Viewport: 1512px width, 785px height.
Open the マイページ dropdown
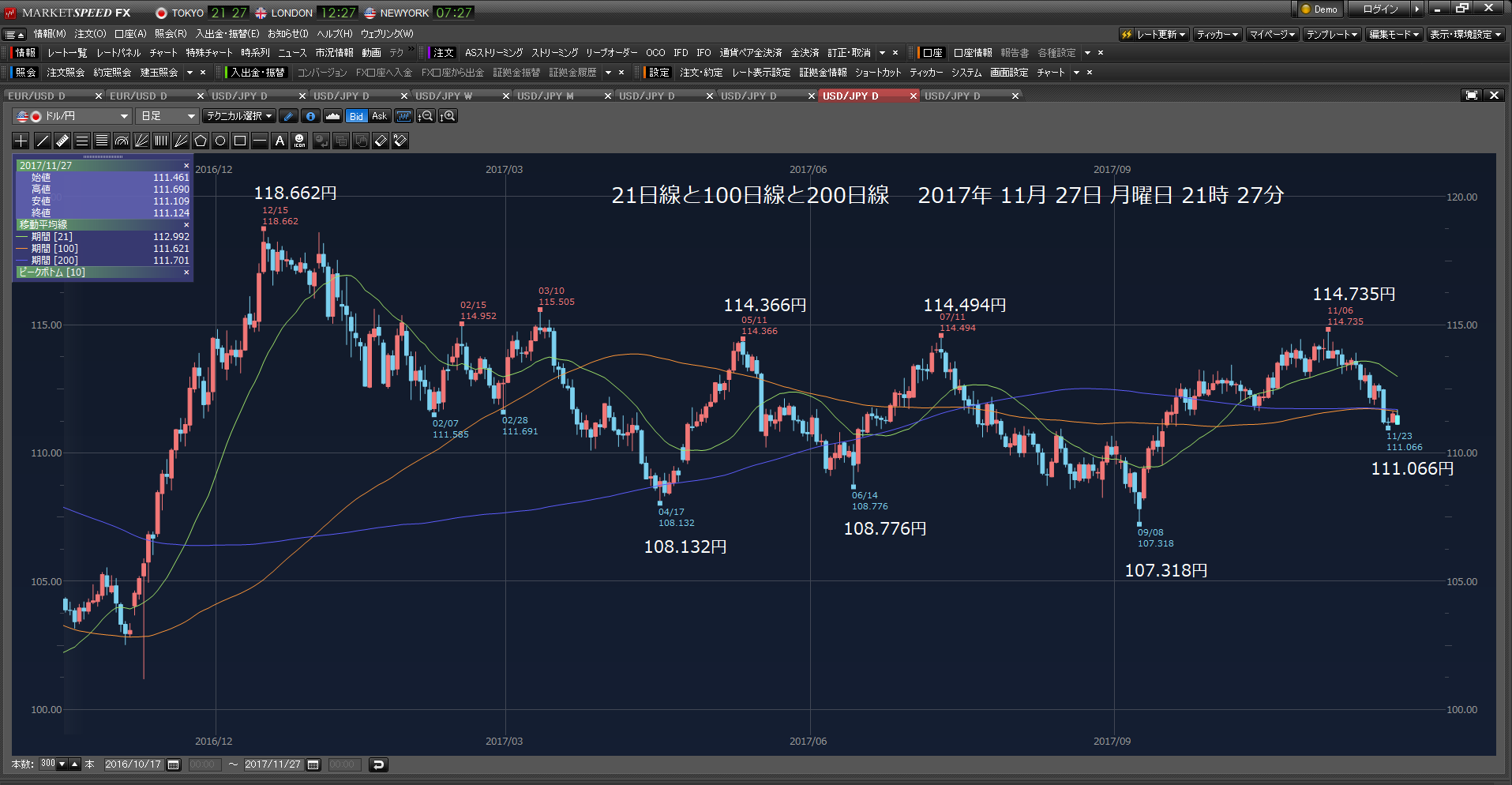(x=1273, y=34)
